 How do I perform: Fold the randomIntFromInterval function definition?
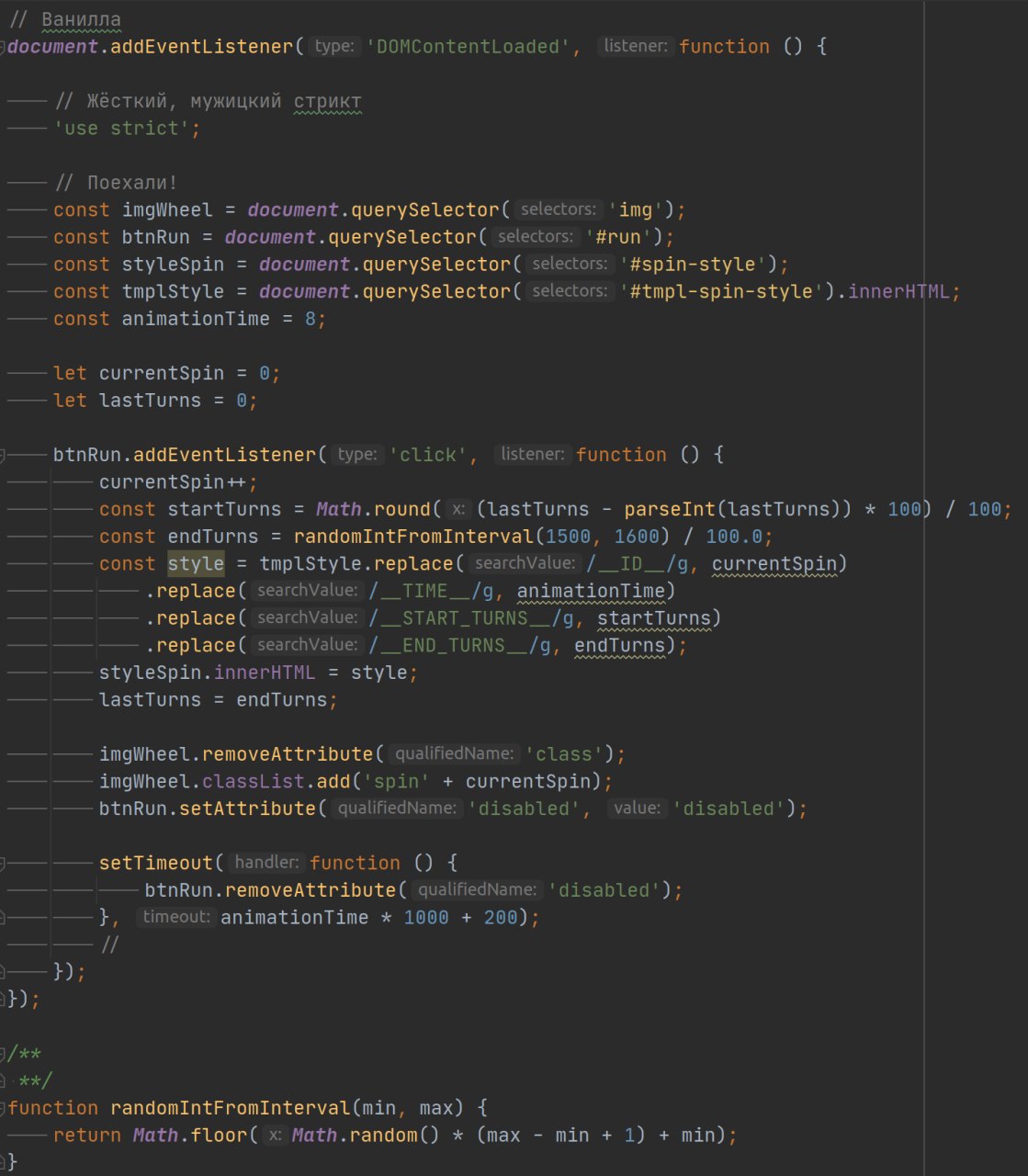(x=3, y=1108)
